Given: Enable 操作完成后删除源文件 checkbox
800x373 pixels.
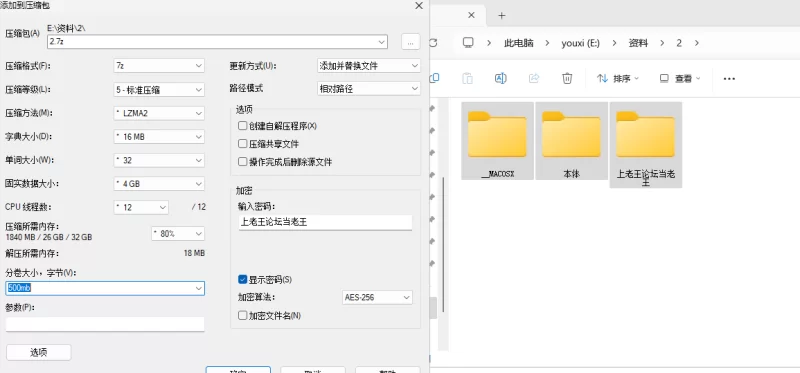Looking at the screenshot, I should click(x=242, y=162).
